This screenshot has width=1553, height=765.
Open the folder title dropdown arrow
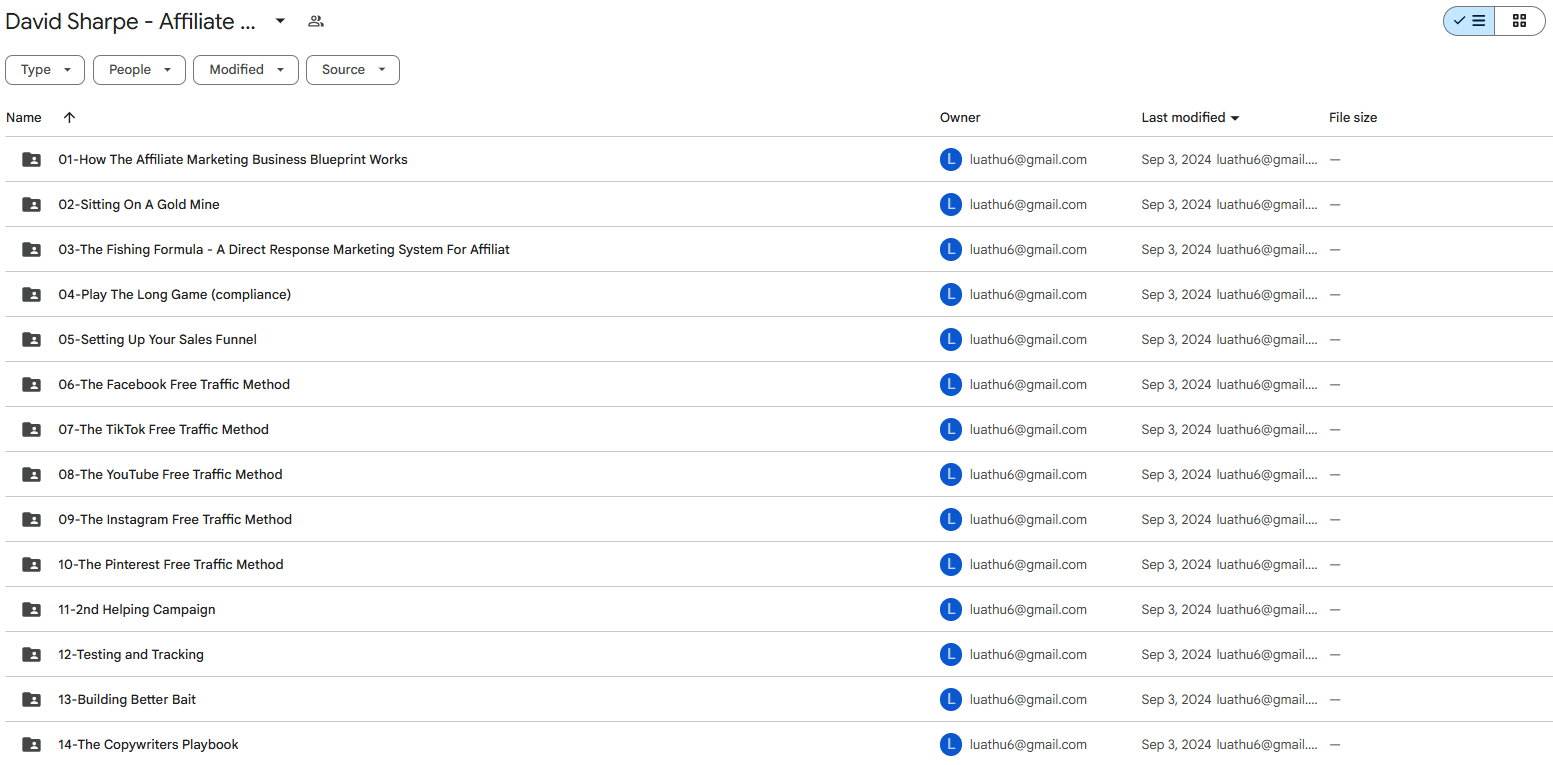tap(280, 21)
